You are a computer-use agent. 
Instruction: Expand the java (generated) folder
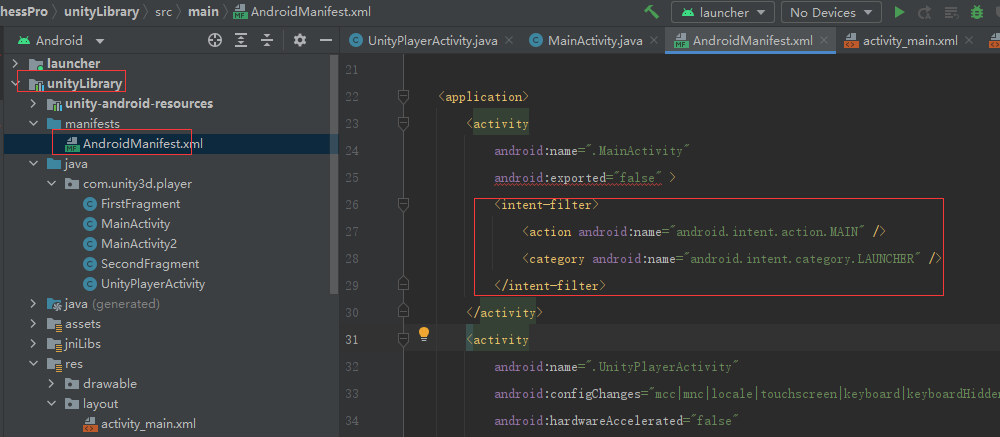[x=33, y=304]
